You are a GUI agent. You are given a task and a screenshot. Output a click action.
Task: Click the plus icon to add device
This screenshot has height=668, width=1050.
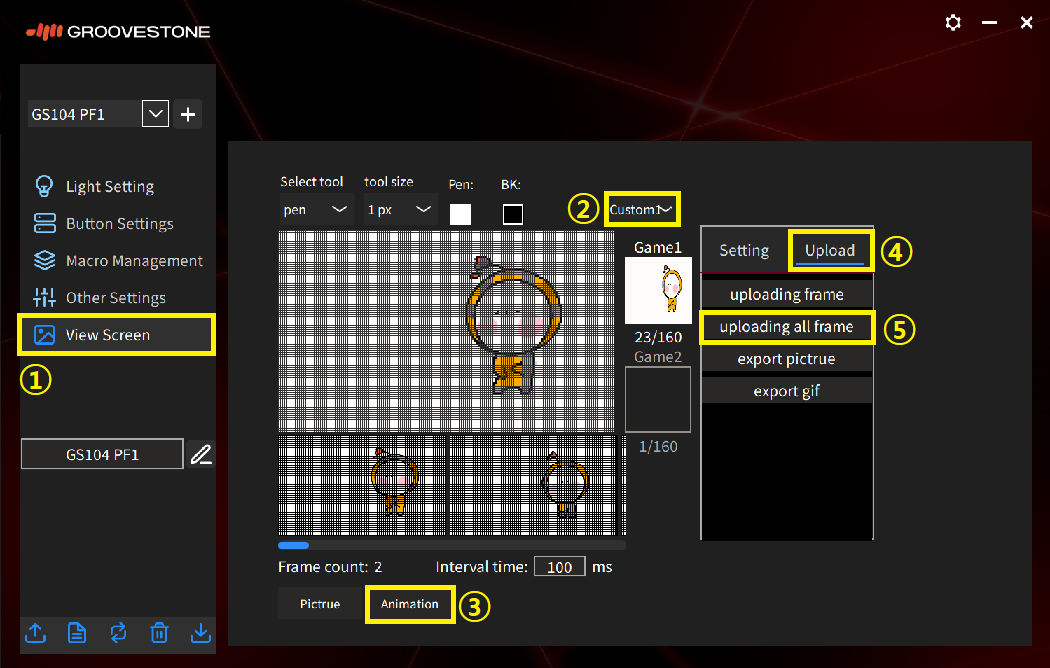pos(188,114)
